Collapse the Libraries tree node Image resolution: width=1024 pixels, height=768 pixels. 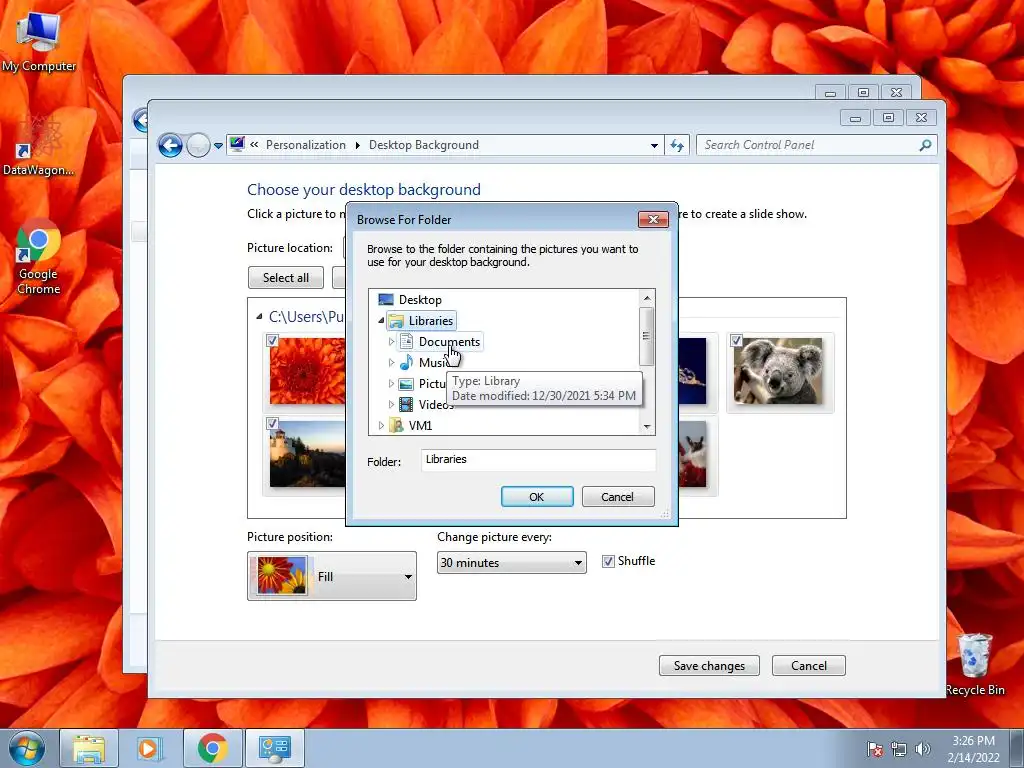(381, 321)
